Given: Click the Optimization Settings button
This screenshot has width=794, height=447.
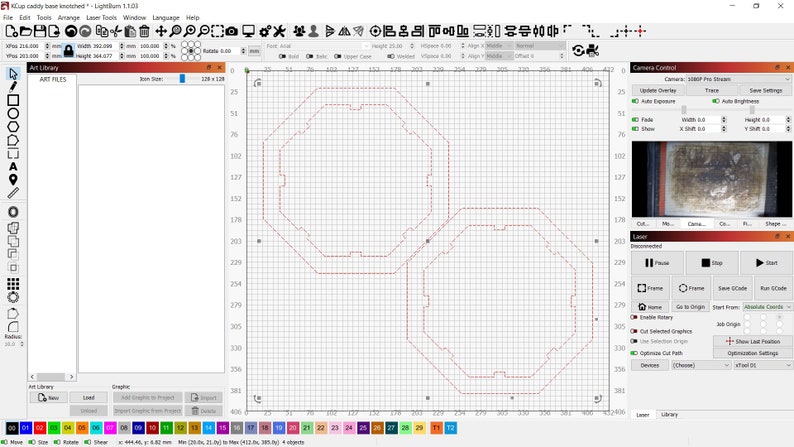Looking at the screenshot, I should pyautogui.click(x=752, y=353).
